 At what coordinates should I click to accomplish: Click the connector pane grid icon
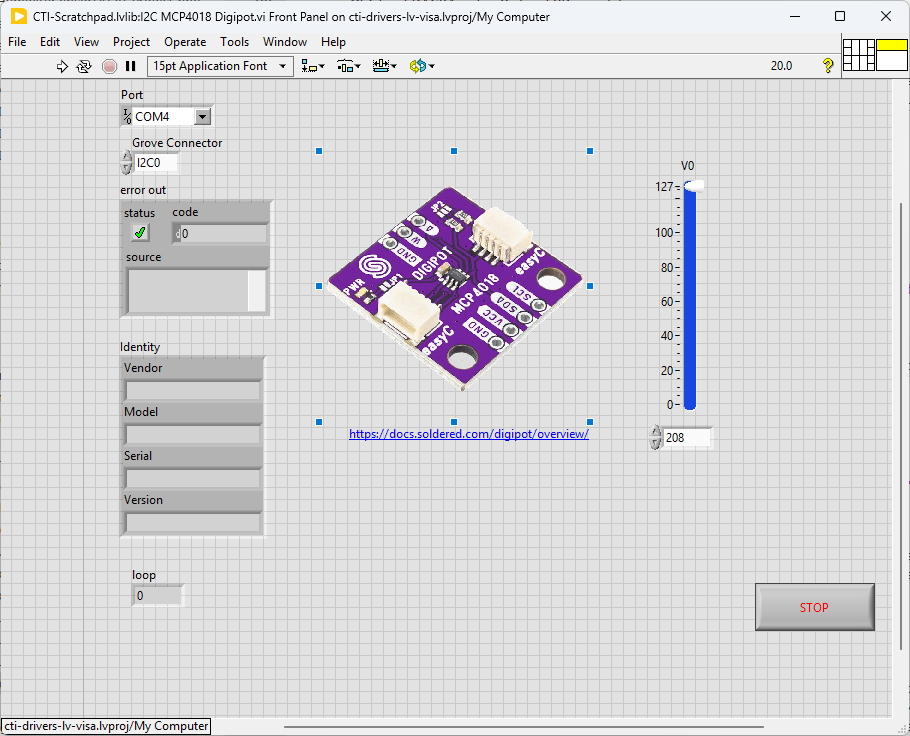pyautogui.click(x=858, y=55)
